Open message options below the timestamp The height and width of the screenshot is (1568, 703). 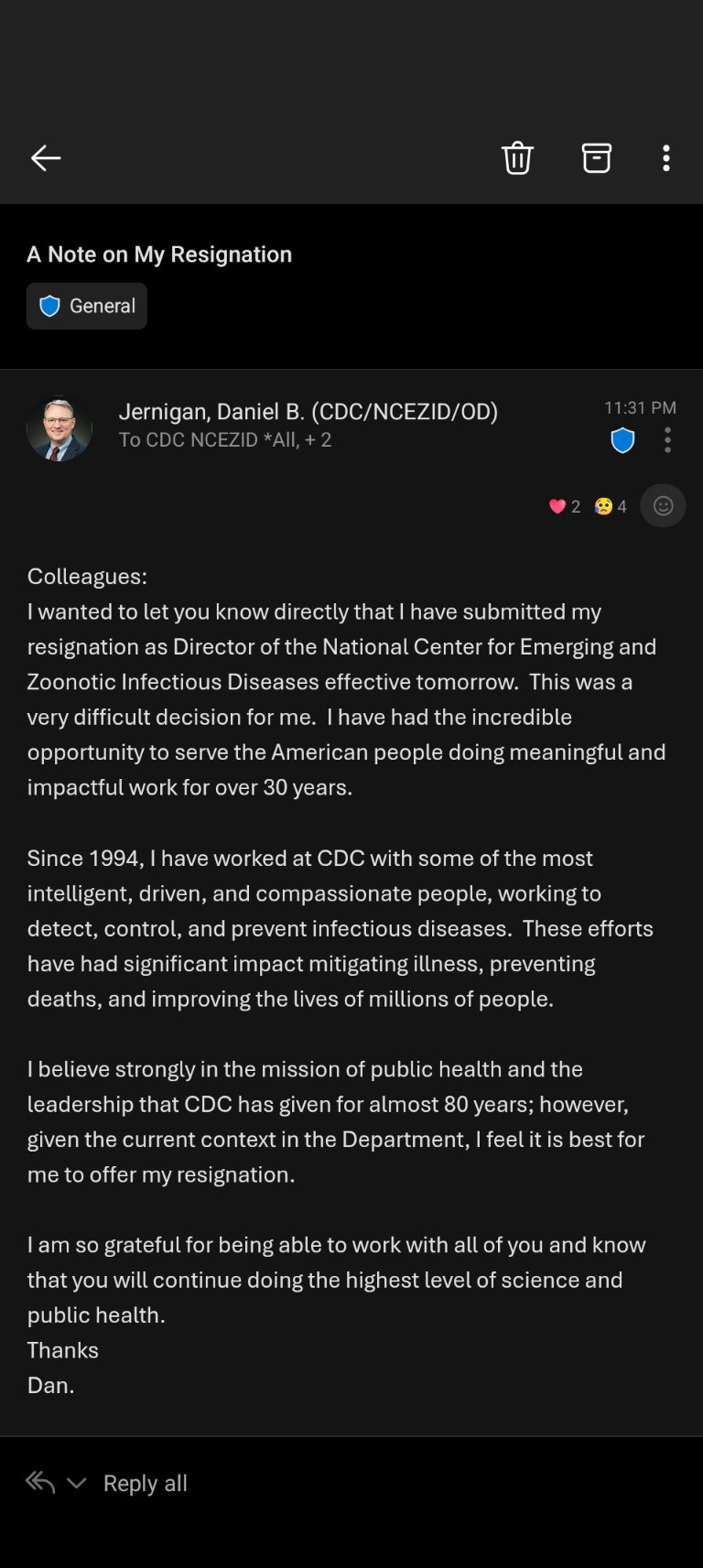[x=667, y=441]
